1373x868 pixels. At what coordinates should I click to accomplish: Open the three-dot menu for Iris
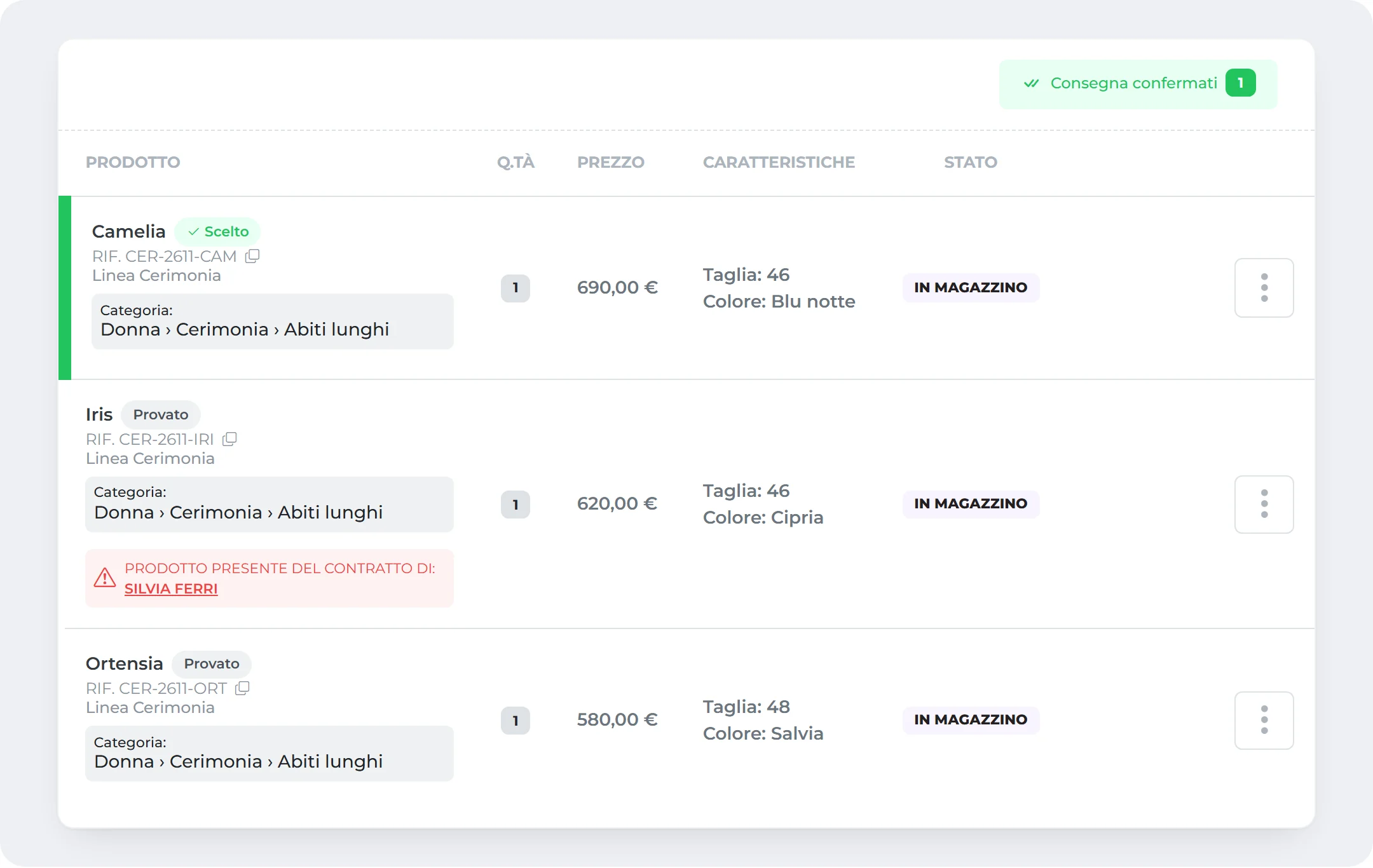pos(1264,504)
